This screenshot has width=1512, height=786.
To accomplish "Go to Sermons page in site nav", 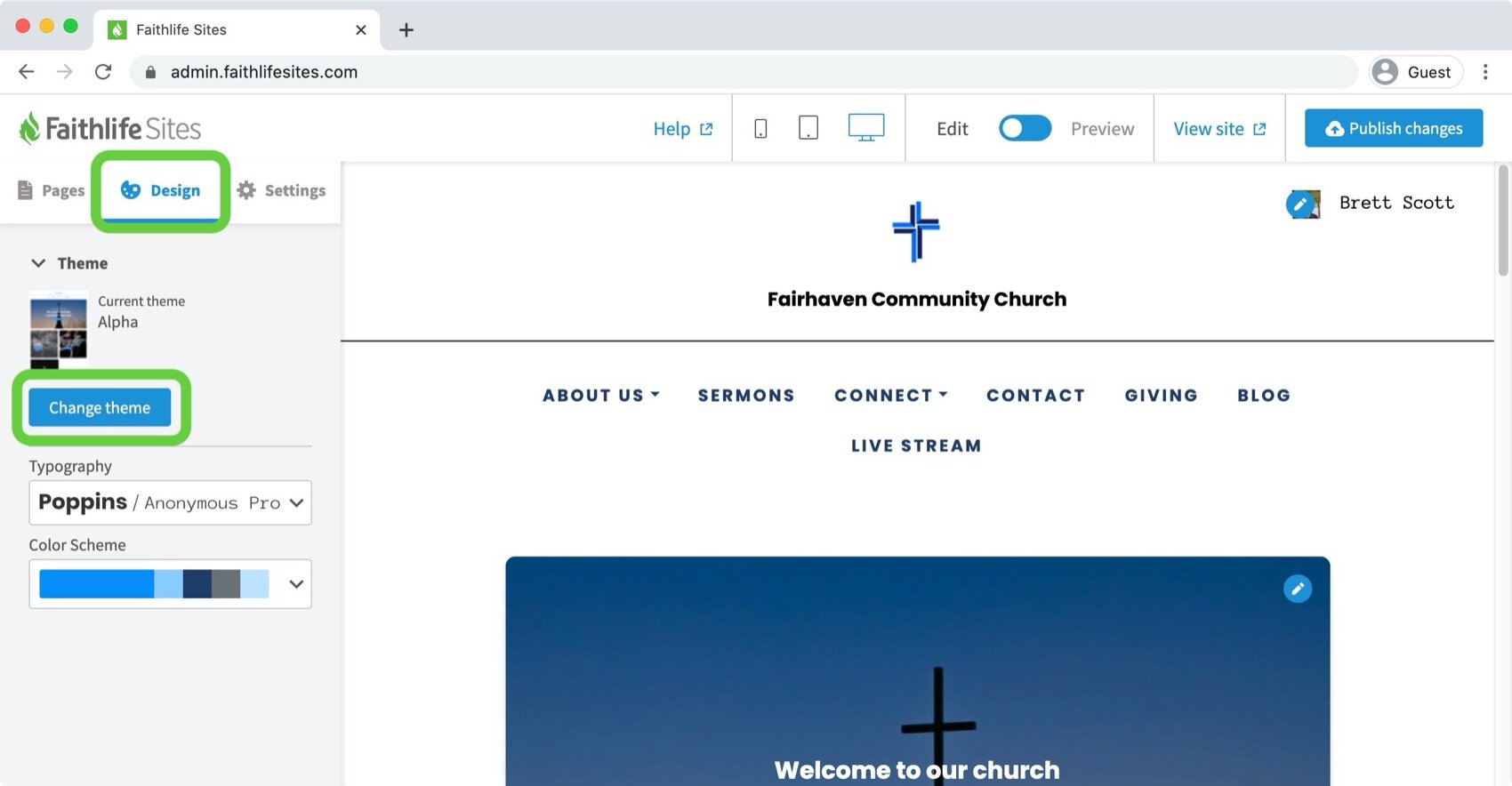I will (746, 396).
